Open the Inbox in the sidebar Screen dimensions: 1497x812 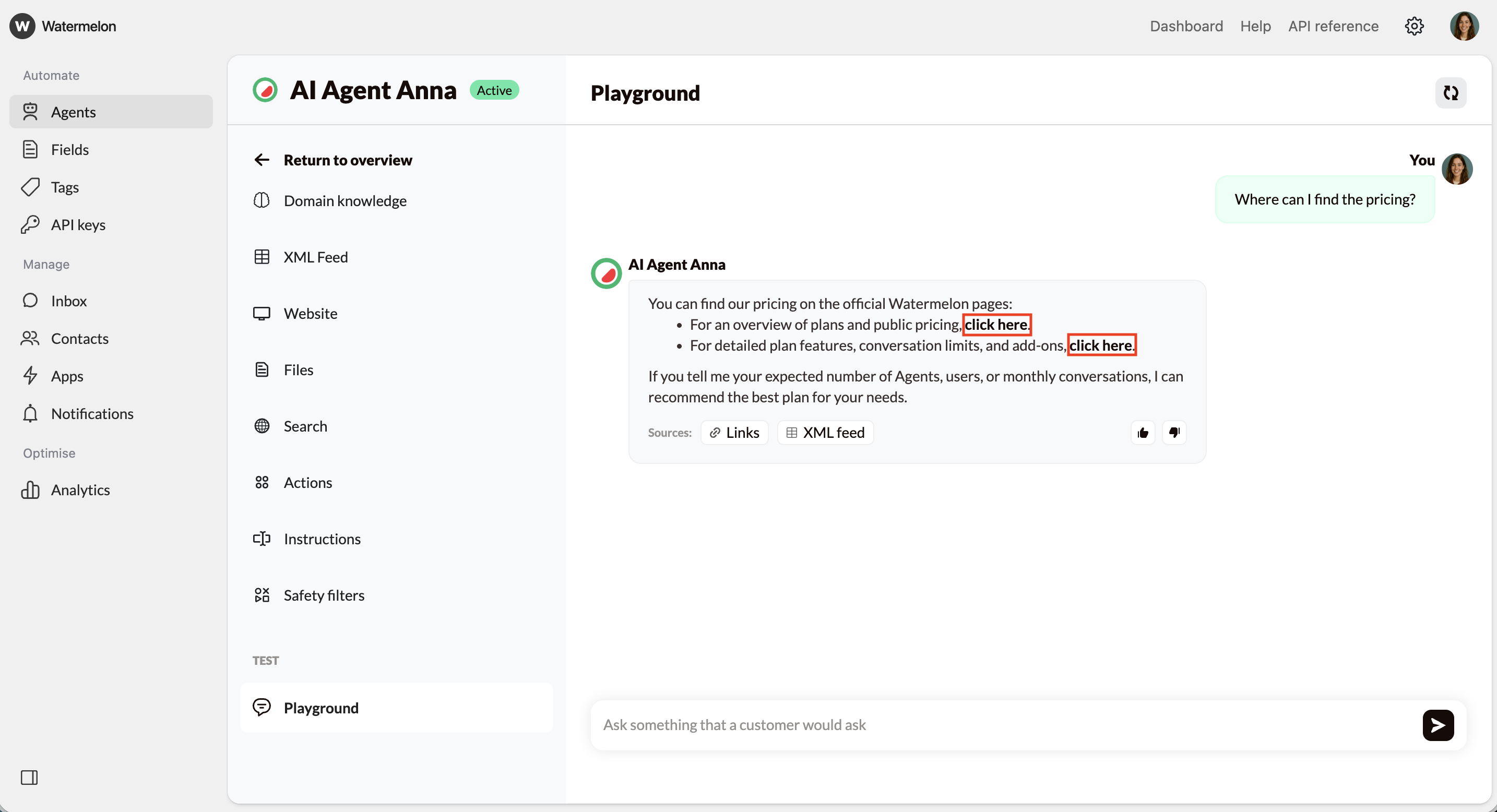[68, 301]
